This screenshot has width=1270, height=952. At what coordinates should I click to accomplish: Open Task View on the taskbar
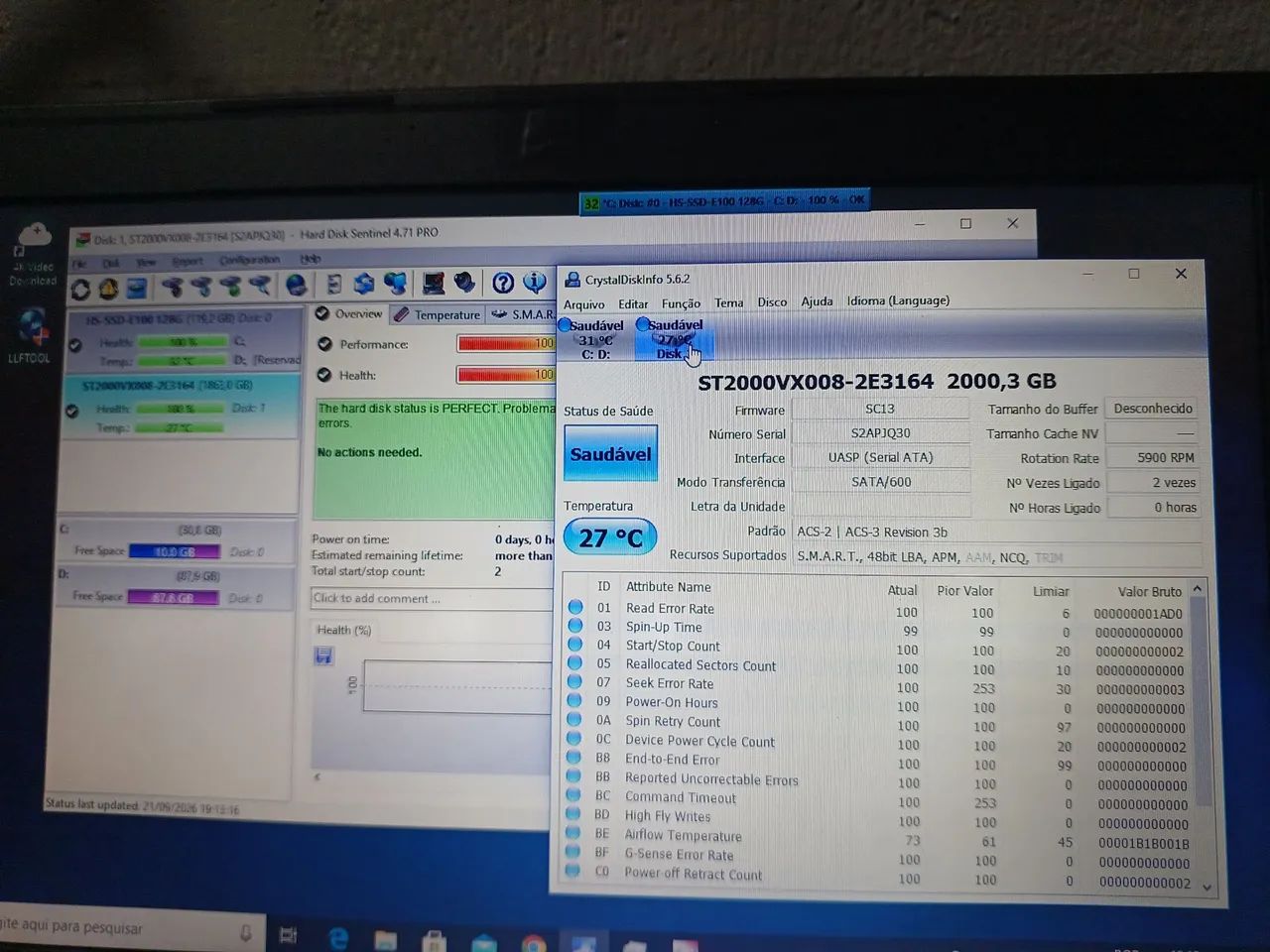289,934
